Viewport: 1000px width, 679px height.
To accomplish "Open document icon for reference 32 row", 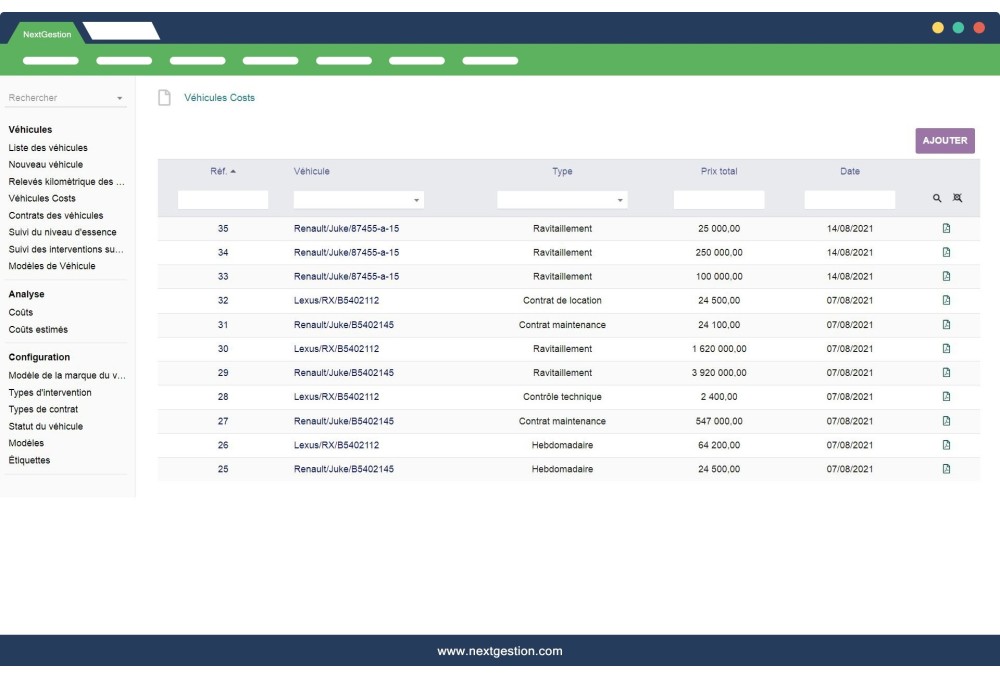I will pyautogui.click(x=946, y=301).
